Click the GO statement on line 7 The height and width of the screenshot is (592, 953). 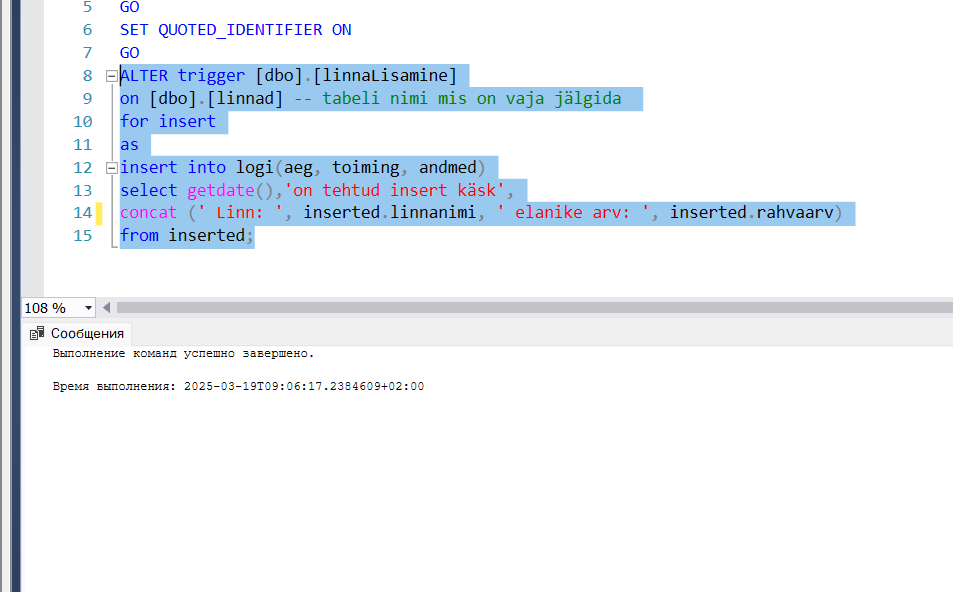pyautogui.click(x=129, y=53)
